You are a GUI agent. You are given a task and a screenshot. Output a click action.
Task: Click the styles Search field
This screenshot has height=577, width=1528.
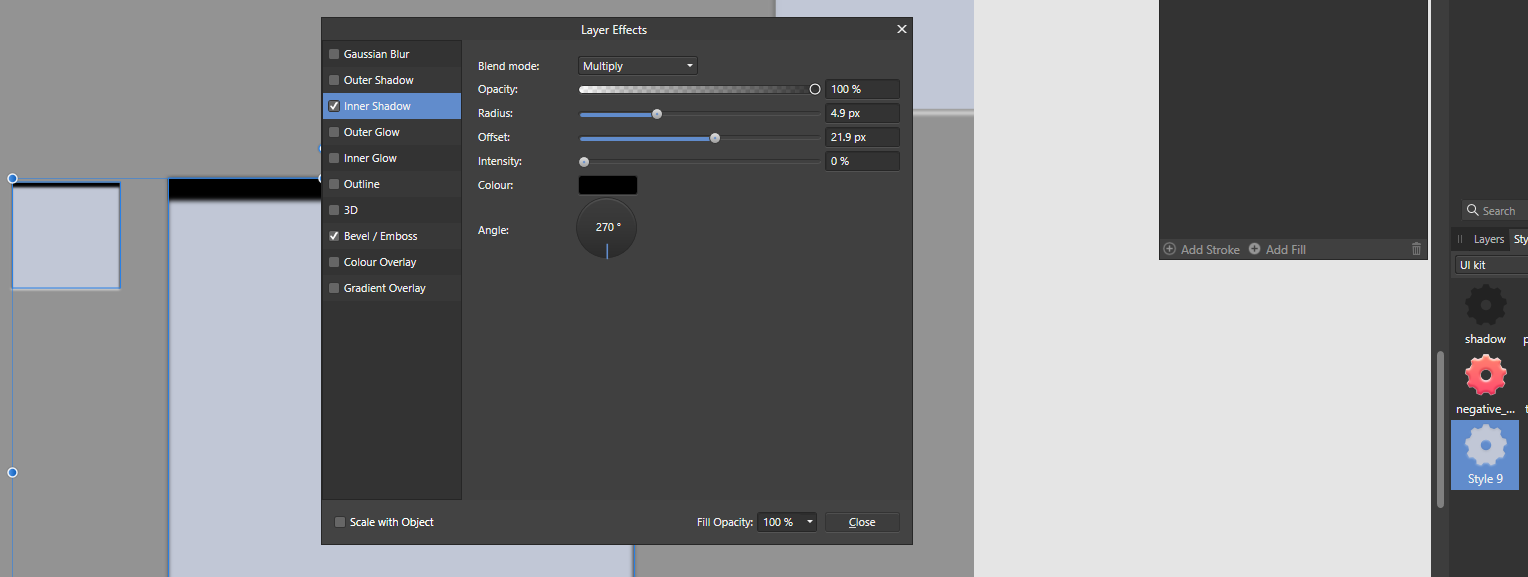tap(1495, 210)
